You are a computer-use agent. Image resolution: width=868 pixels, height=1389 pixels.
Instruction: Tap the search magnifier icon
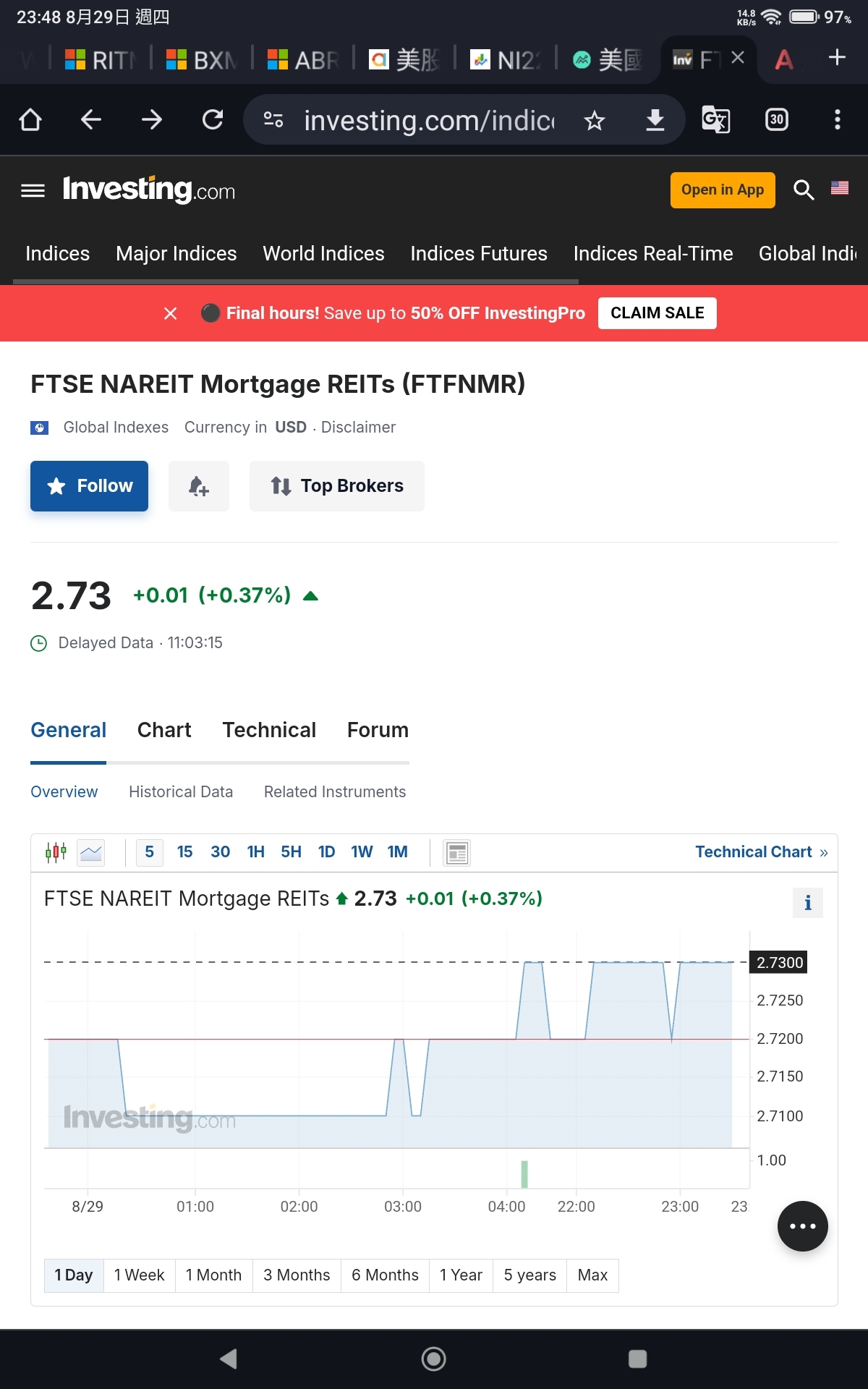[804, 190]
